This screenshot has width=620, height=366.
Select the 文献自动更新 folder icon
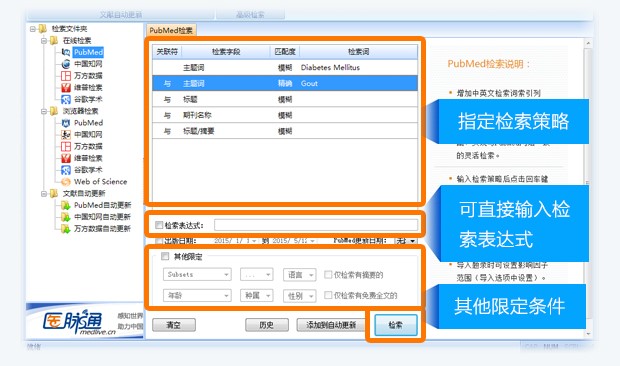pyautogui.click(x=54, y=194)
